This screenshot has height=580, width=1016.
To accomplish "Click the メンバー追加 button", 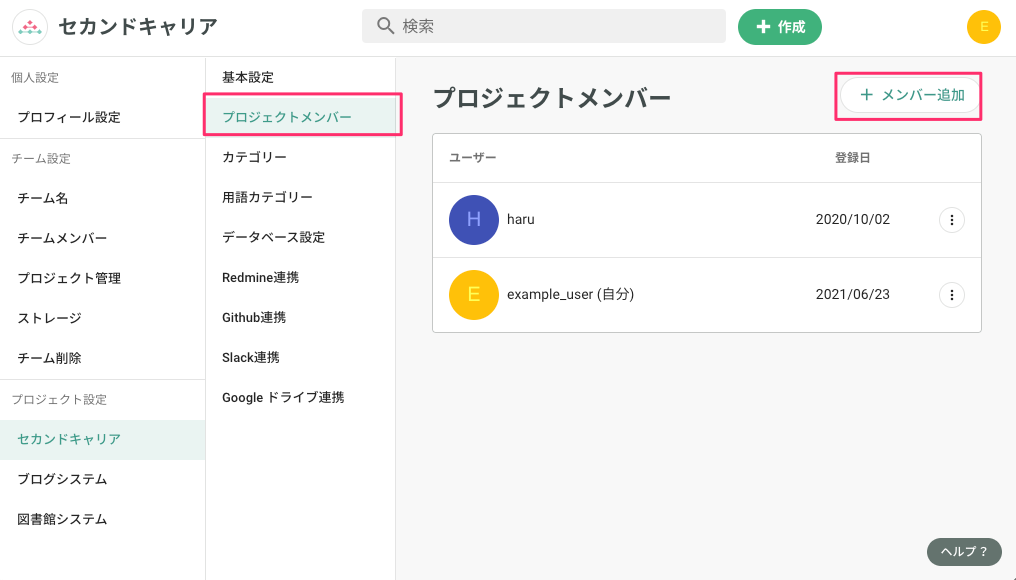I will (x=908, y=95).
